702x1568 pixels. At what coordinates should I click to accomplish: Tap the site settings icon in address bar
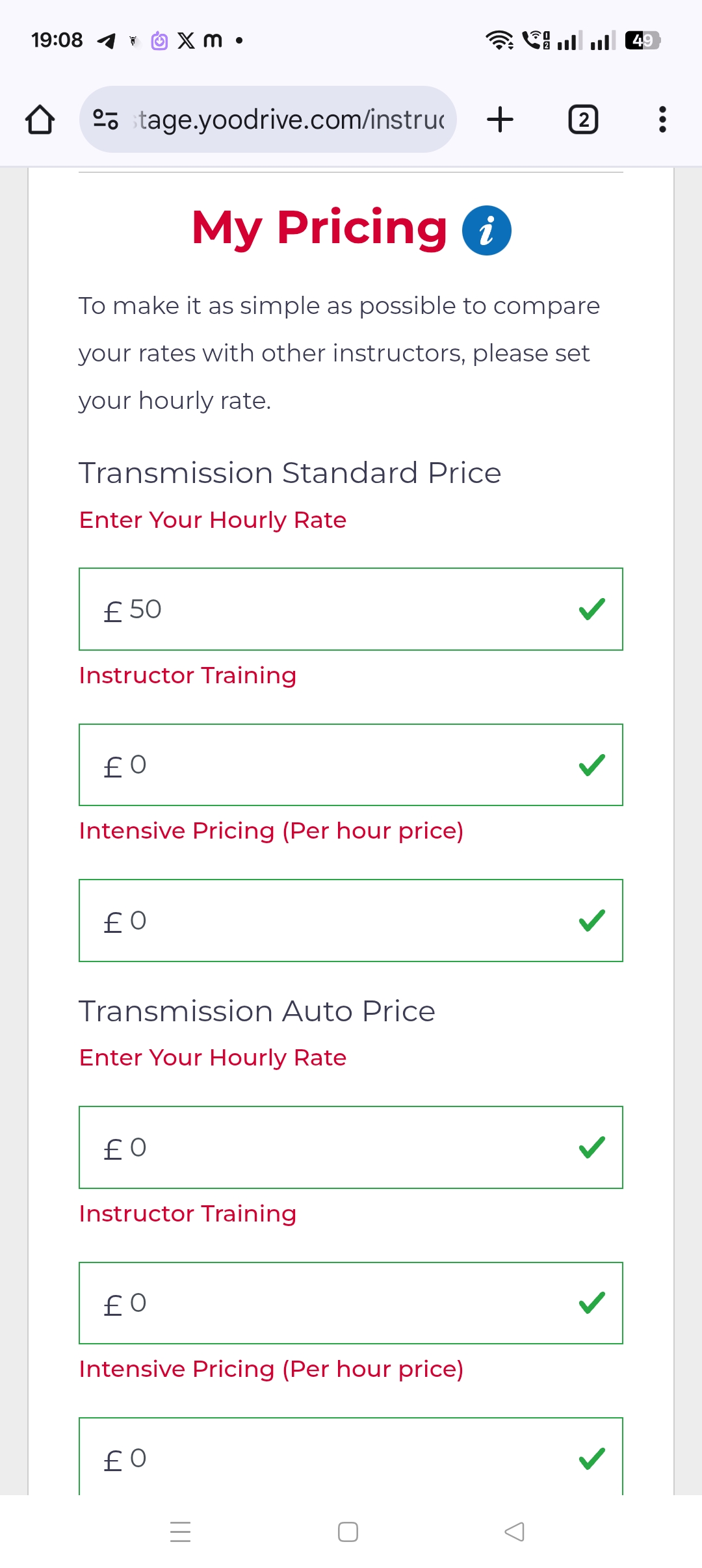[x=105, y=120]
